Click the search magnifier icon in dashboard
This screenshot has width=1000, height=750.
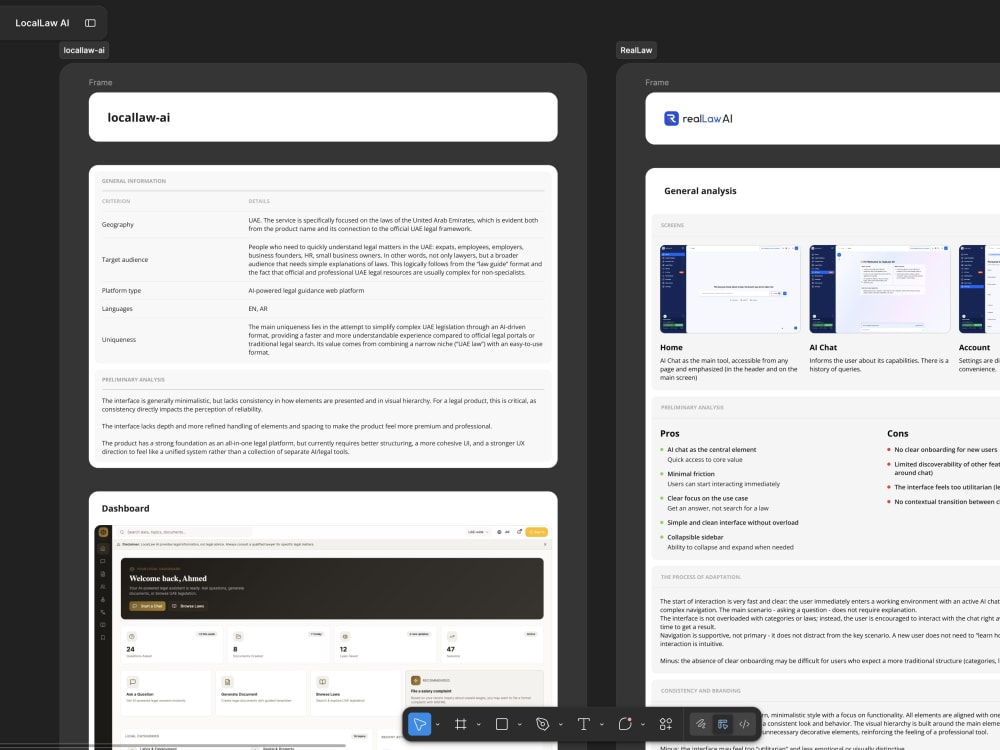(x=122, y=532)
